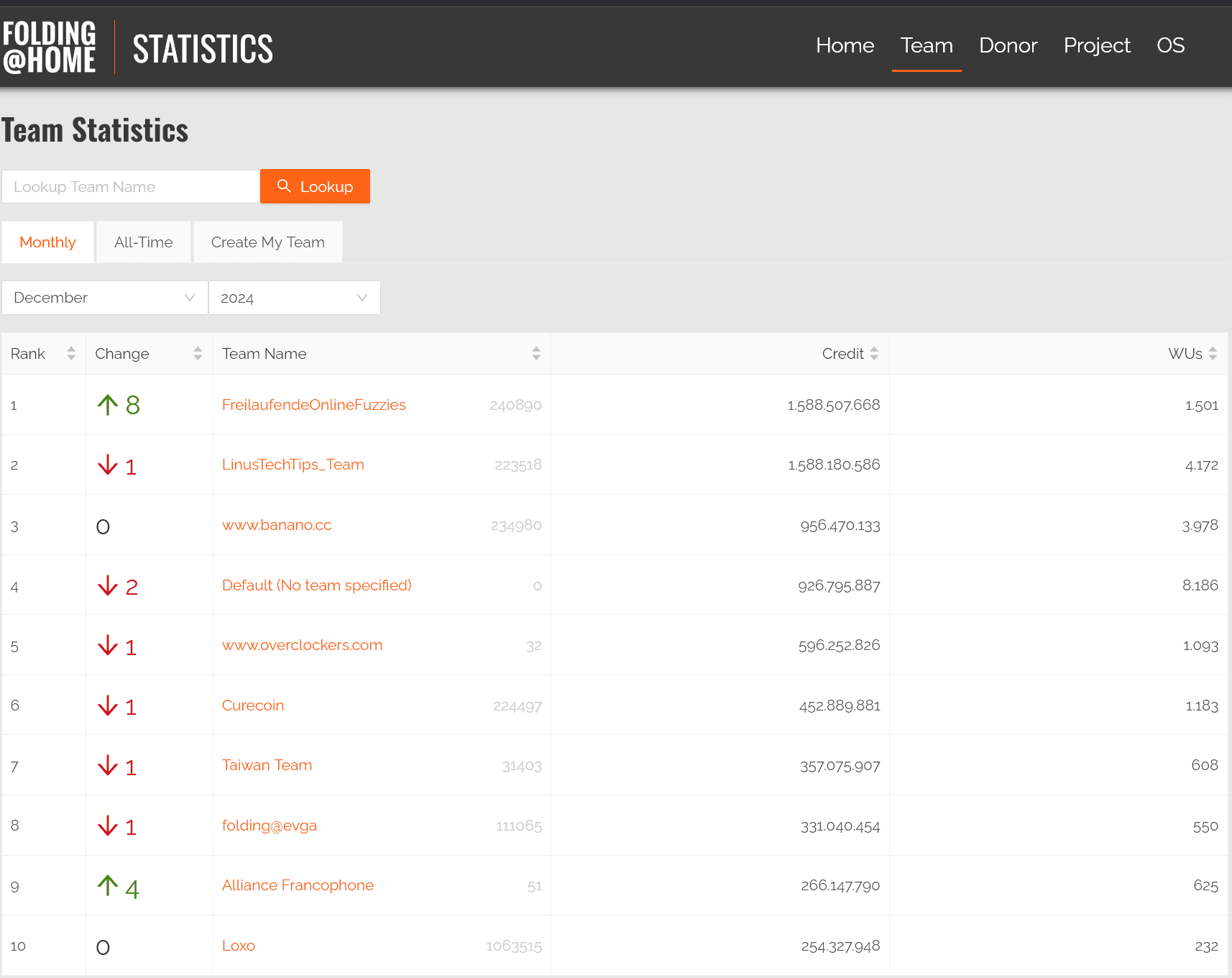Image resolution: width=1232 pixels, height=978 pixels.
Task: Open the Create My Team tab
Action: click(268, 242)
